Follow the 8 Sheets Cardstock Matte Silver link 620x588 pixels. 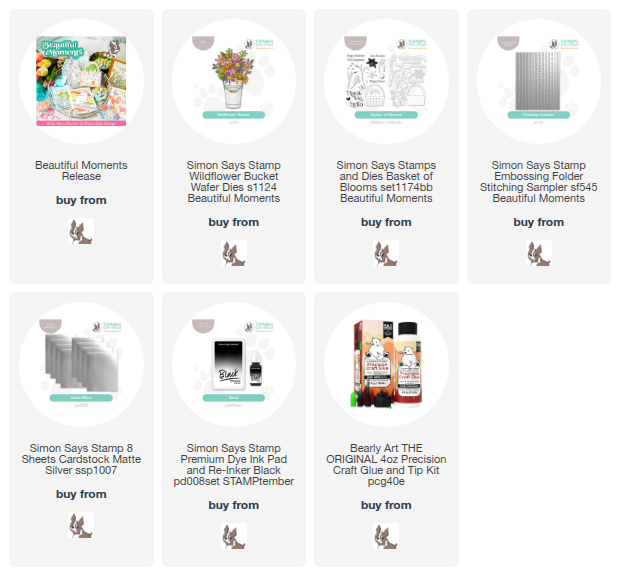(81, 459)
